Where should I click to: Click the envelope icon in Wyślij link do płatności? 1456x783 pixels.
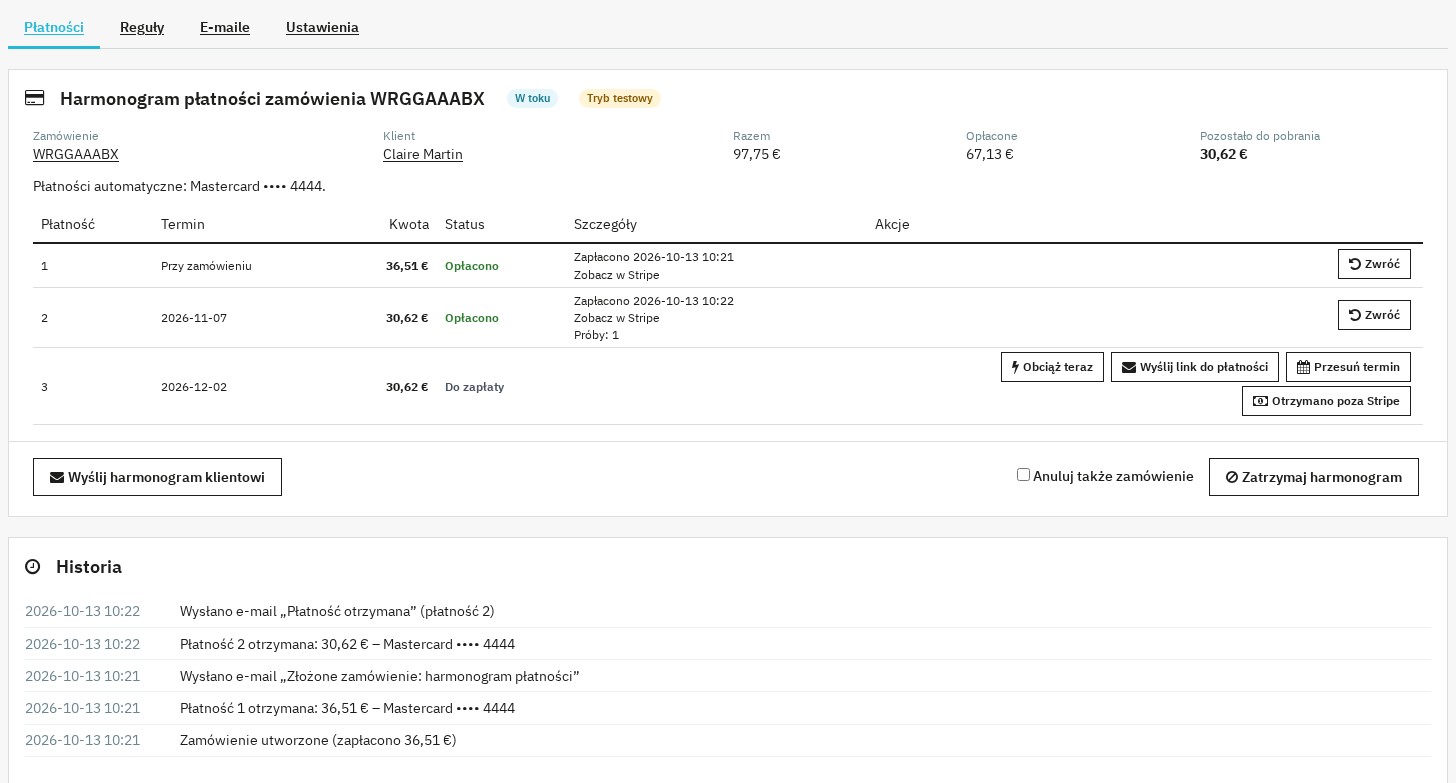click(1129, 367)
